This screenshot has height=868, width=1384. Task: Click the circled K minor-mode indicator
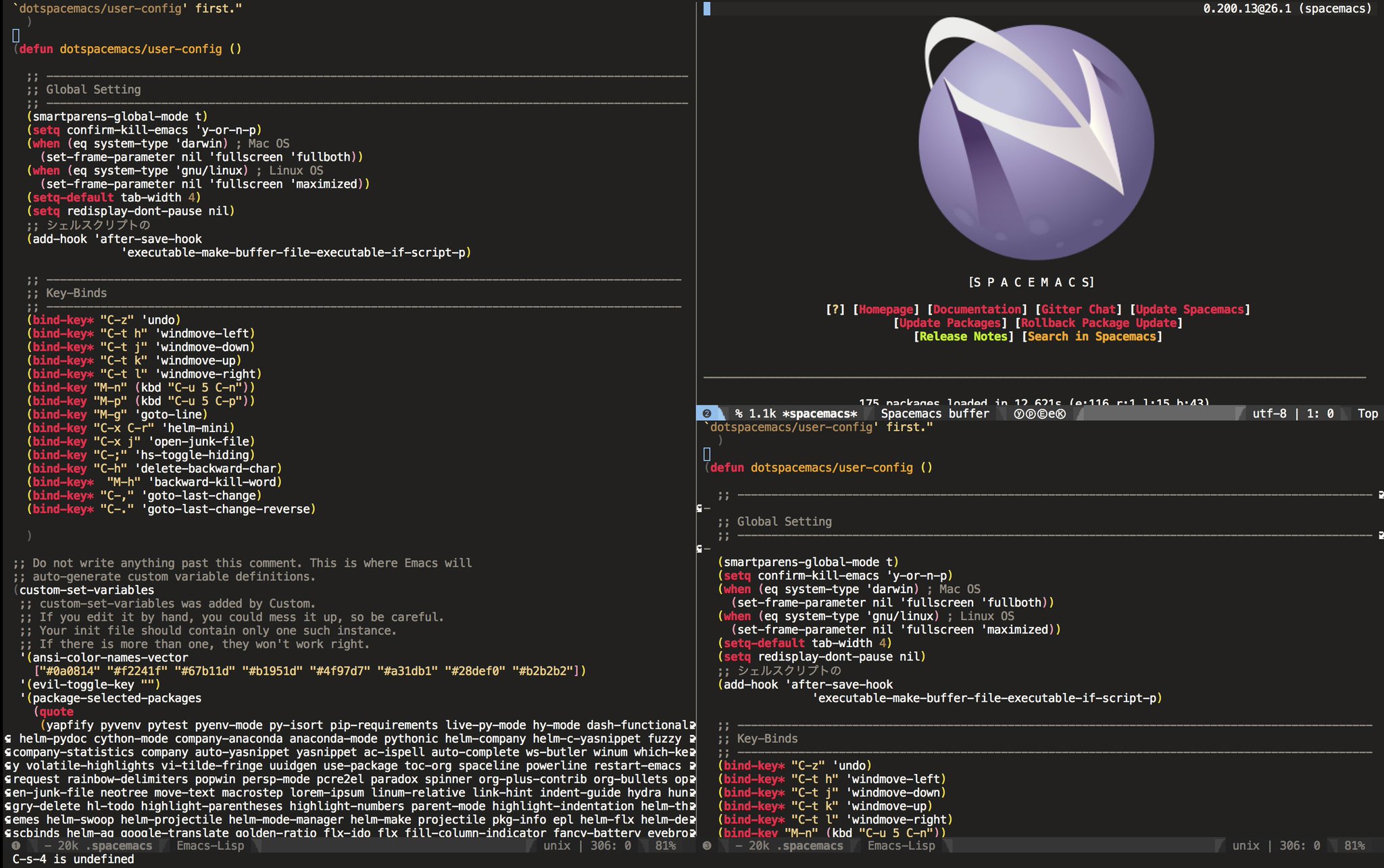coord(1060,413)
